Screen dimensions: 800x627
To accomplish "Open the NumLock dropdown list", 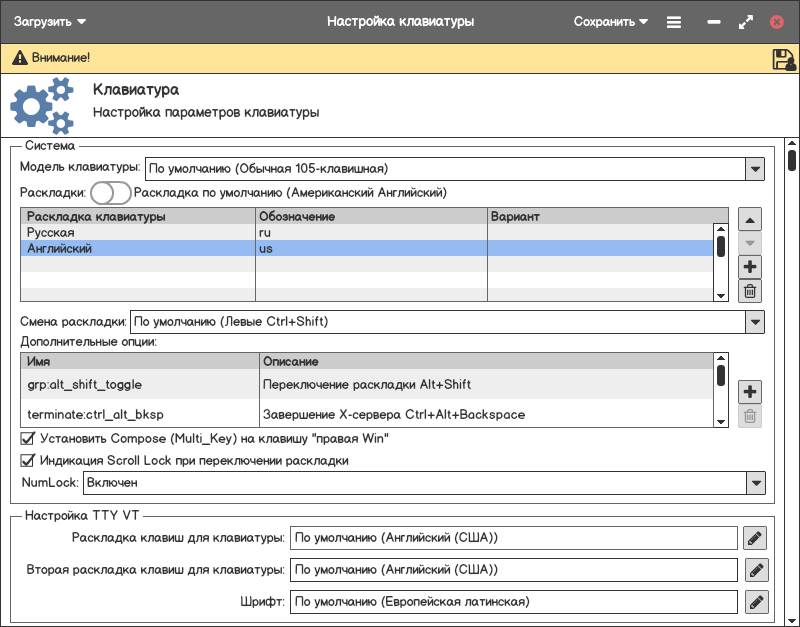I will (x=755, y=483).
